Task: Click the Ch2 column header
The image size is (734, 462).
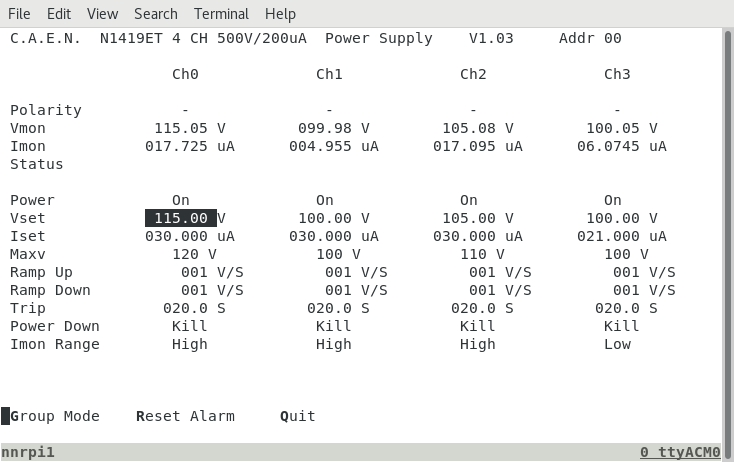Action: click(x=473, y=74)
